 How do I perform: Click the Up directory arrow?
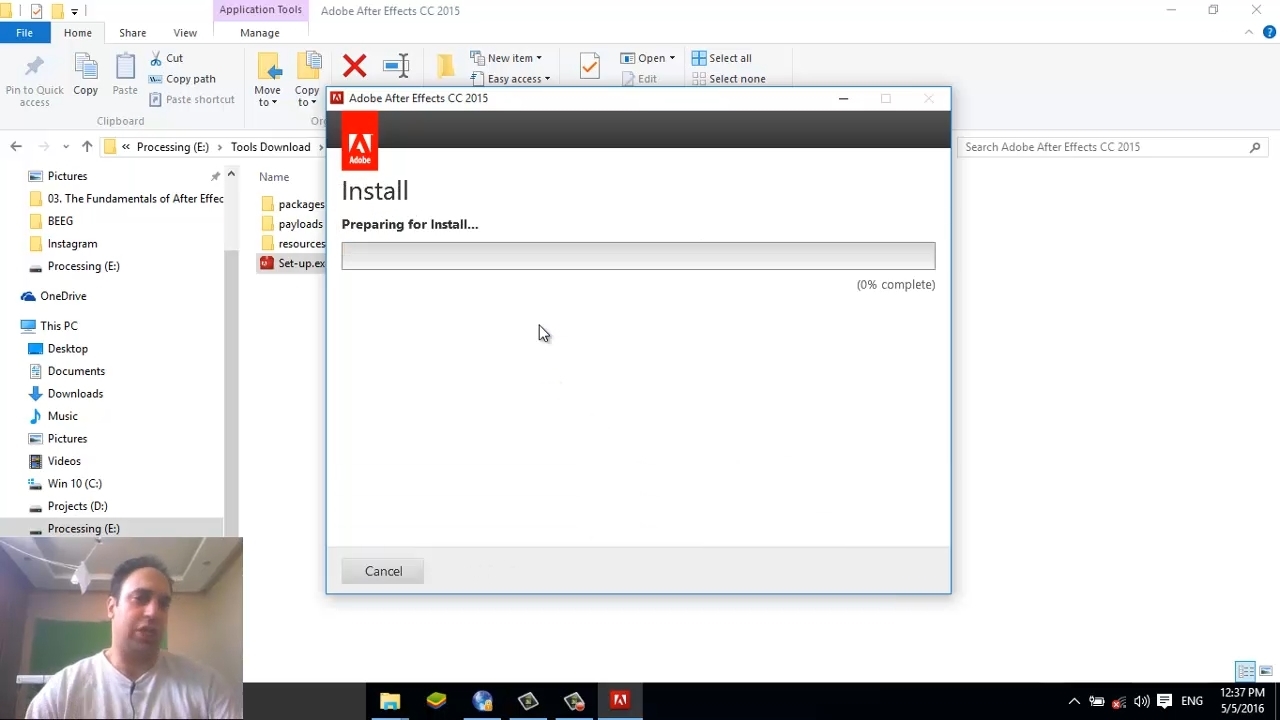[87, 147]
